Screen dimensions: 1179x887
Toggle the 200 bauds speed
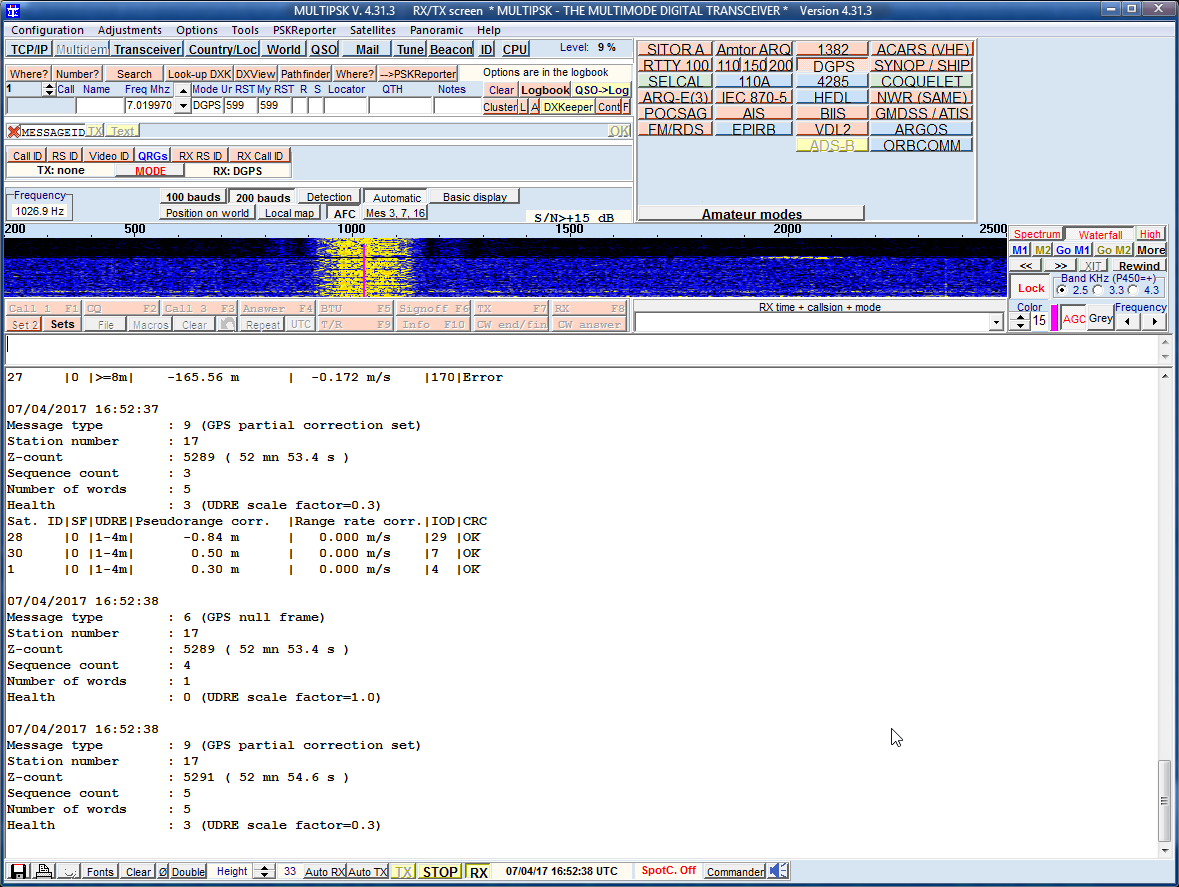tap(262, 198)
